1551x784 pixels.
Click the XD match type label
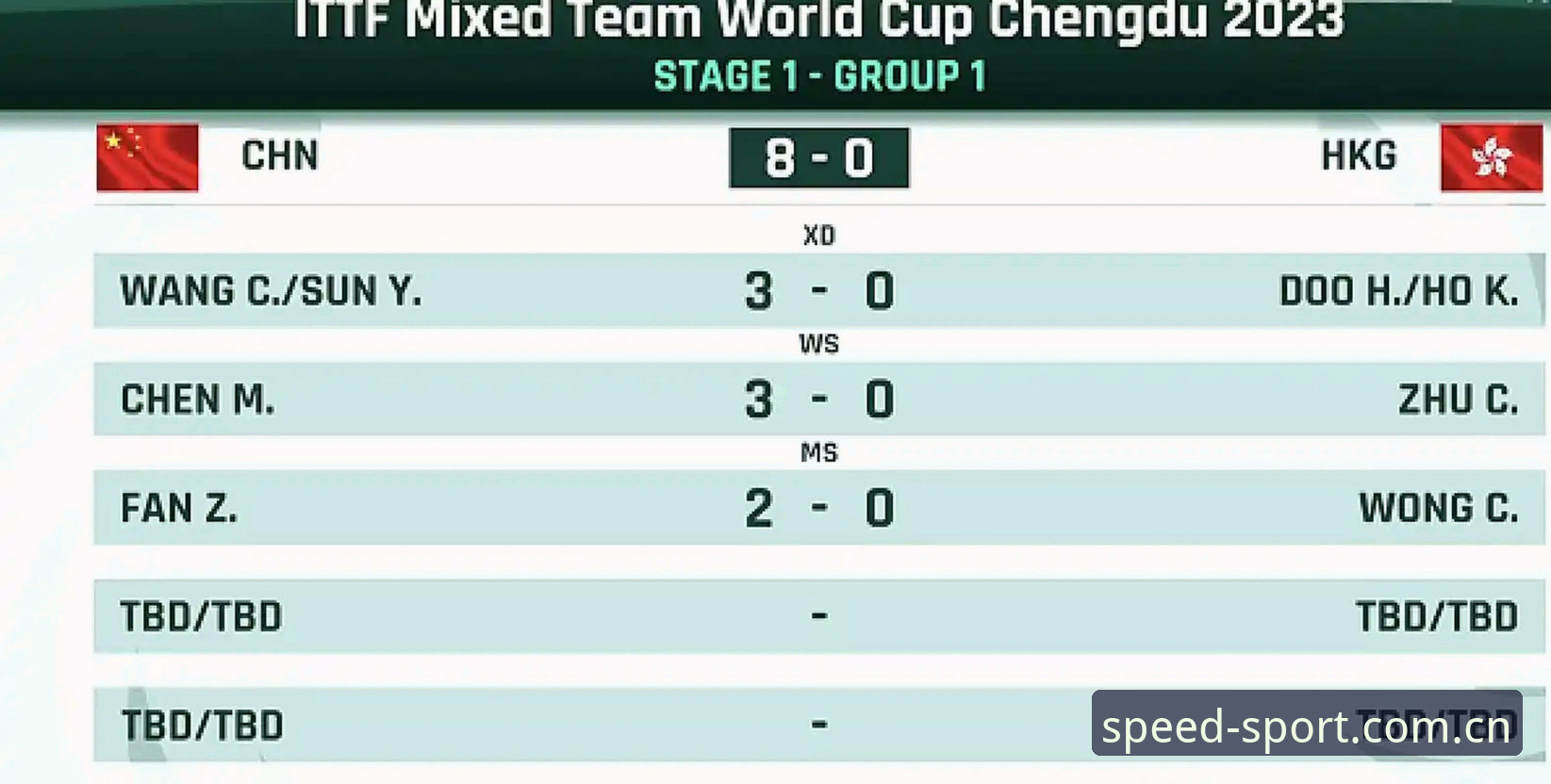[x=818, y=236]
